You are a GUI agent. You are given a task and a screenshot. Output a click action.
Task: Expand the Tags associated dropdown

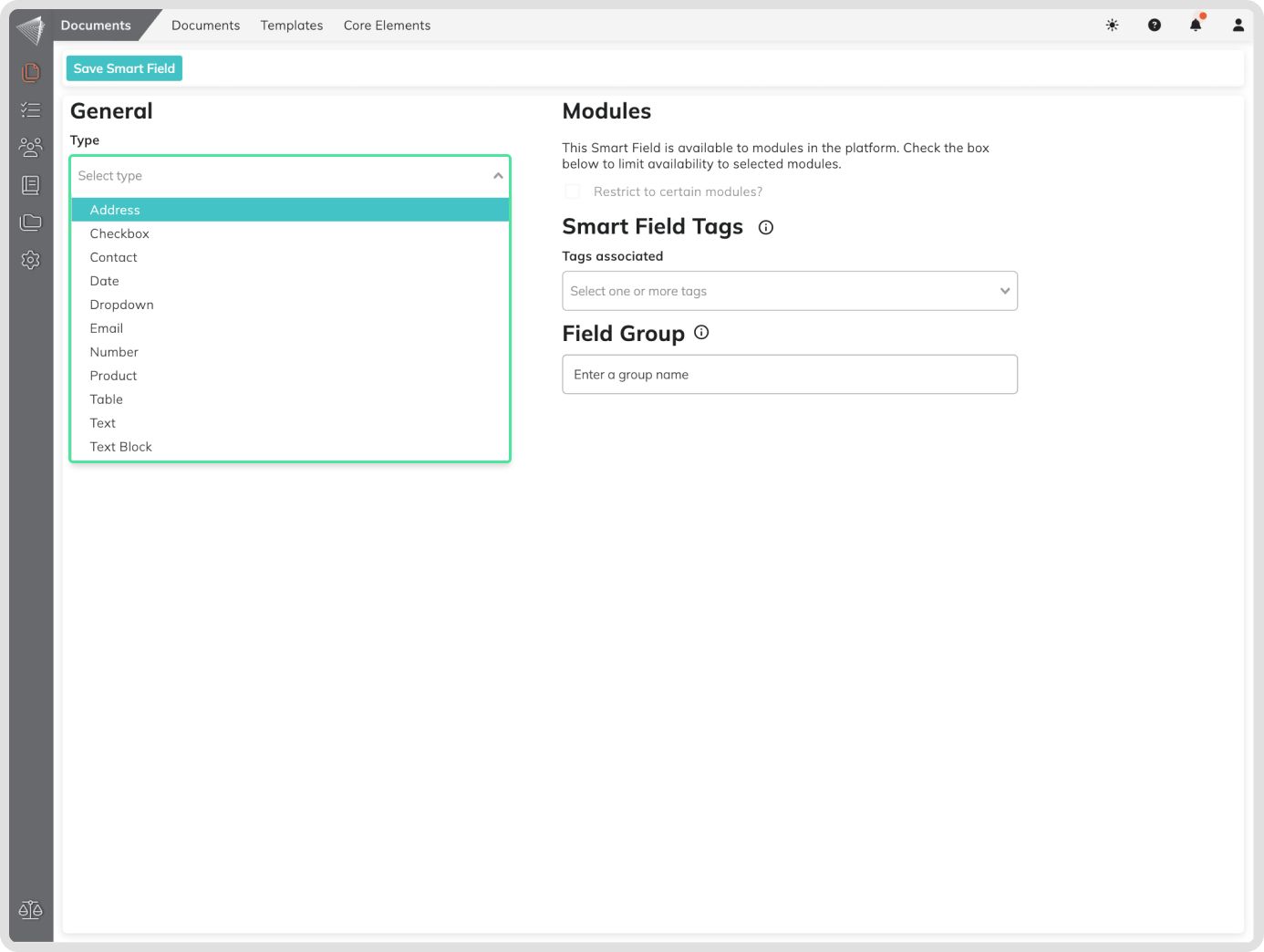pos(1004,291)
